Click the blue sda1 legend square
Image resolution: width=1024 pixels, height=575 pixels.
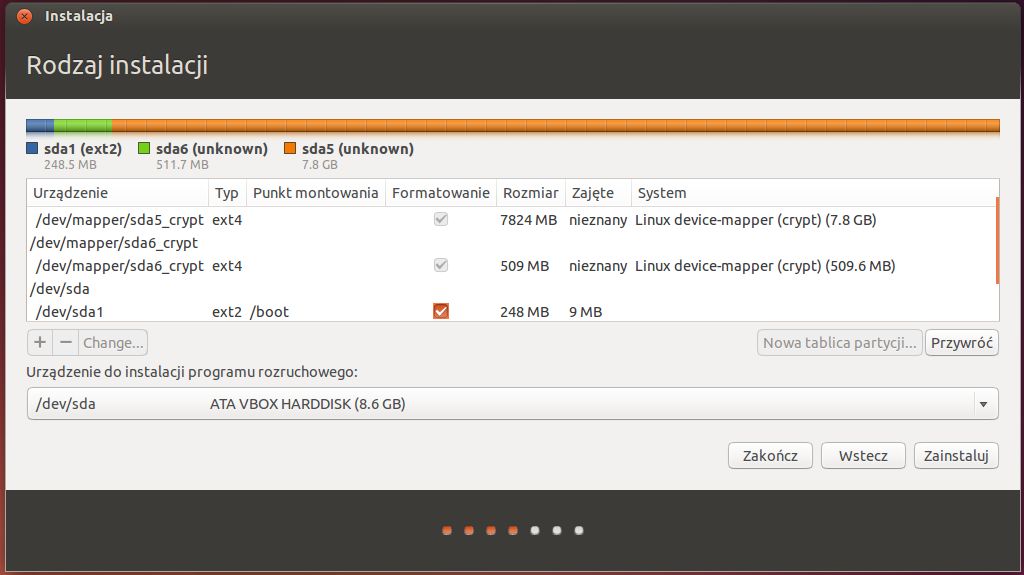tap(32, 149)
